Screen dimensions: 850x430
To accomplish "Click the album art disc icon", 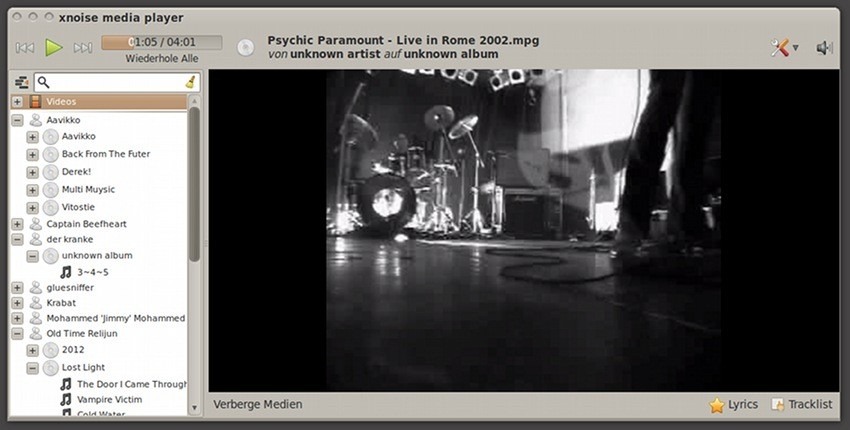I will [246, 48].
